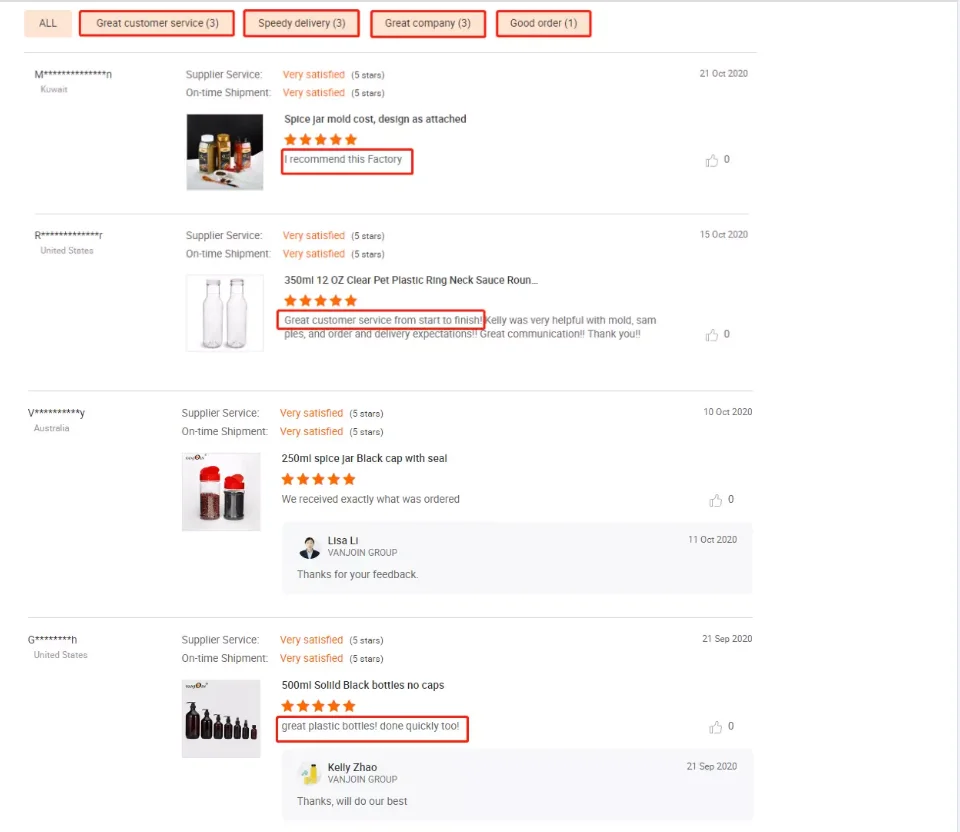
Task: Click thumbs-up on the 250ml spice jar review
Action: pyautogui.click(x=716, y=500)
